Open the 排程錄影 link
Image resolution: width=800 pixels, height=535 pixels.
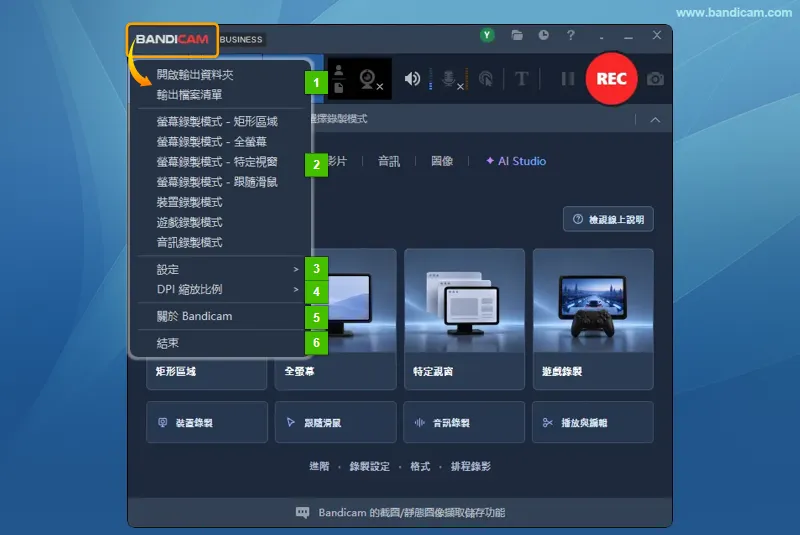point(470,466)
